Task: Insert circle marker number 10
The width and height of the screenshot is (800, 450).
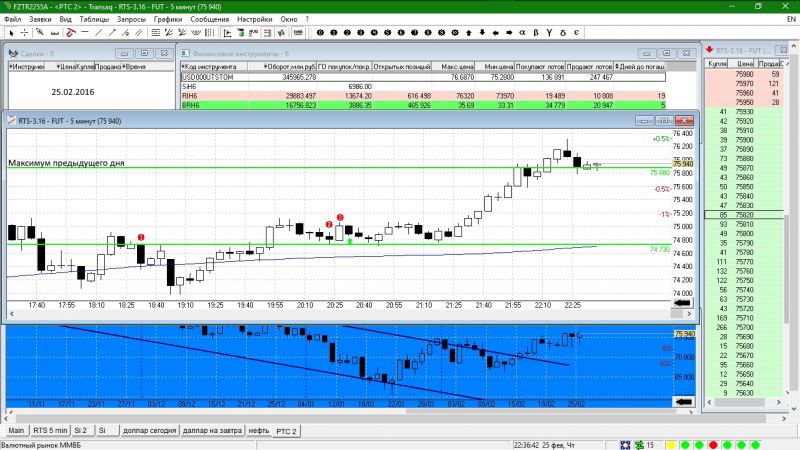Action: 455,33
